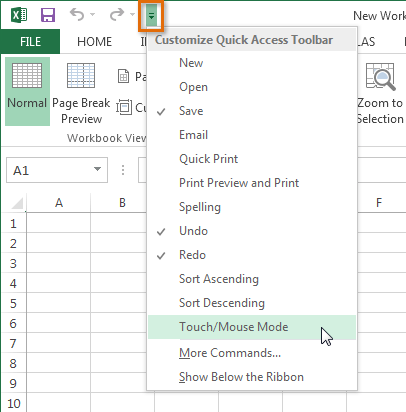Select row 2 header

point(13,243)
